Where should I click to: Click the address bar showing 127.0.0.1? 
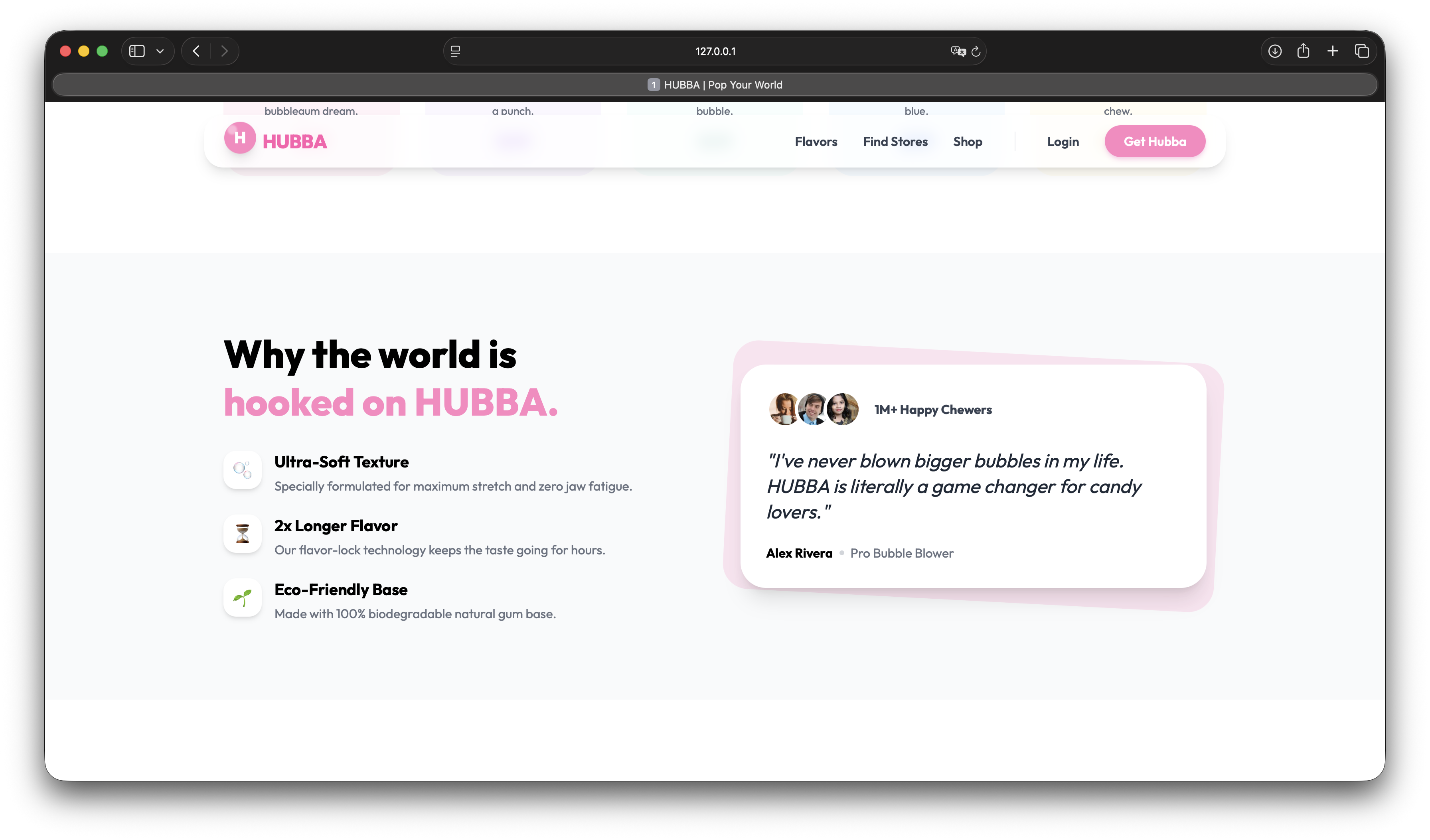[x=715, y=51]
